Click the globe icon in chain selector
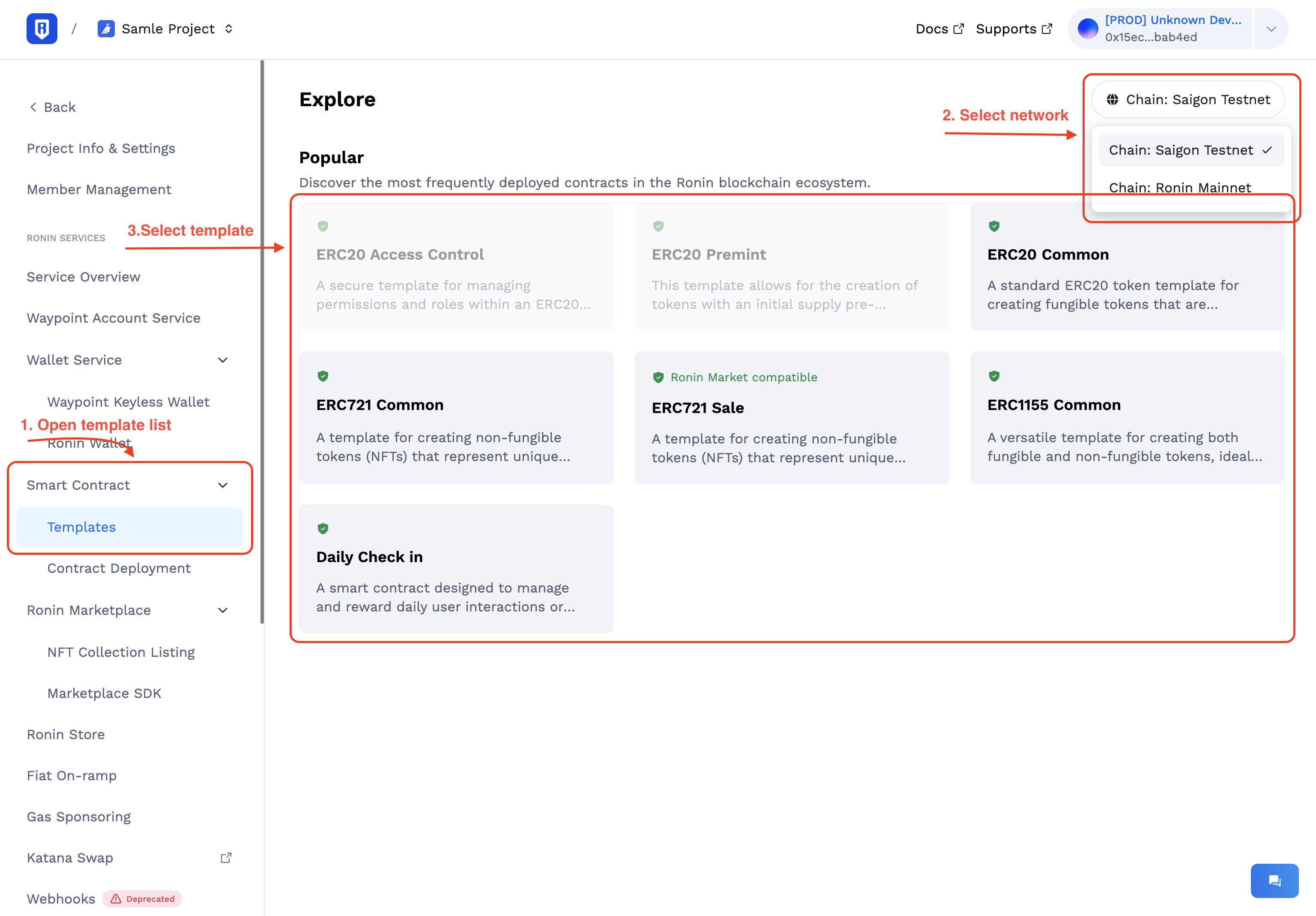The height and width of the screenshot is (916, 1316). click(x=1113, y=100)
